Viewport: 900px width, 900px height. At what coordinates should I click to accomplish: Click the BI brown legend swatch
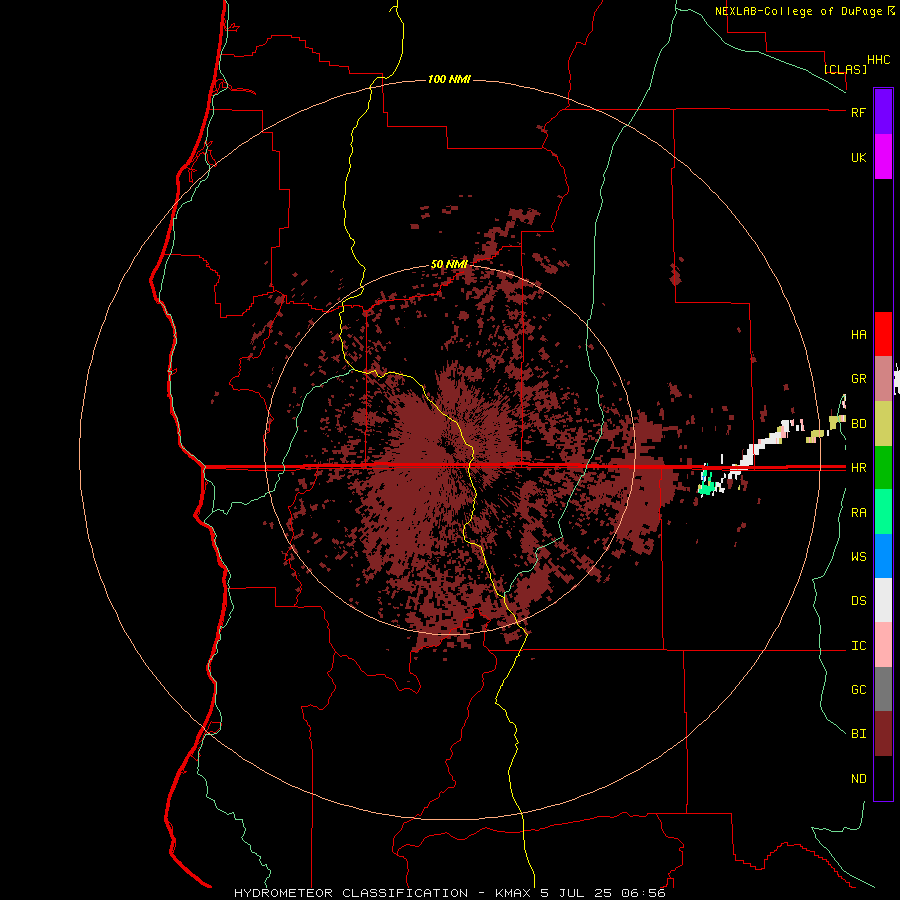tap(883, 734)
